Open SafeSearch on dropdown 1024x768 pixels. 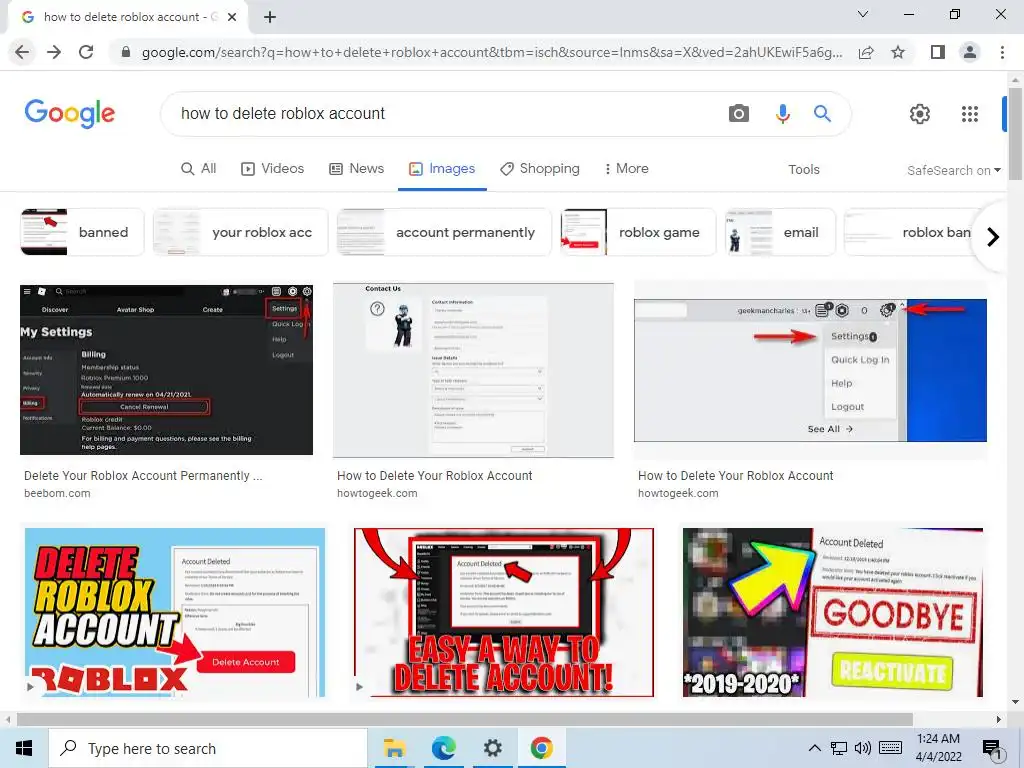click(x=953, y=170)
